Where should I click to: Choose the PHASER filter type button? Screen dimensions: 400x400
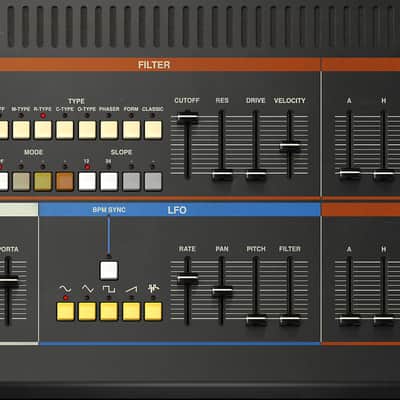click(109, 130)
